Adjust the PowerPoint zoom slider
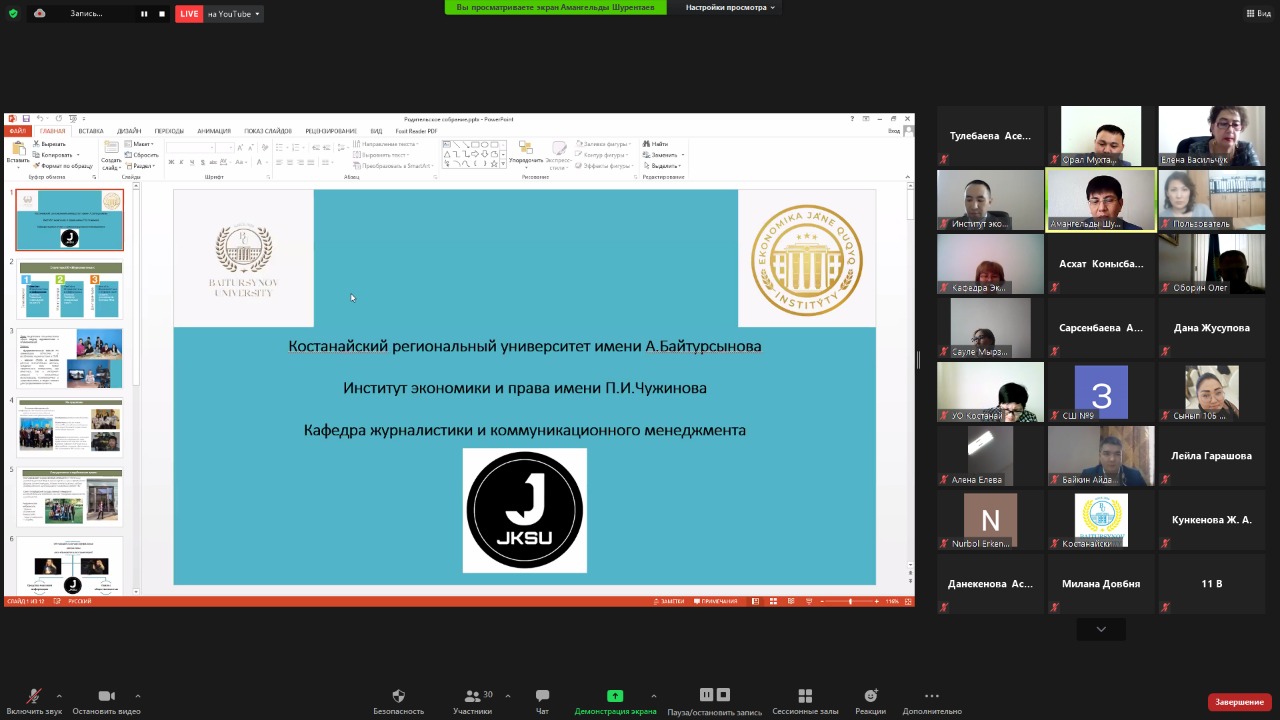 tap(851, 601)
